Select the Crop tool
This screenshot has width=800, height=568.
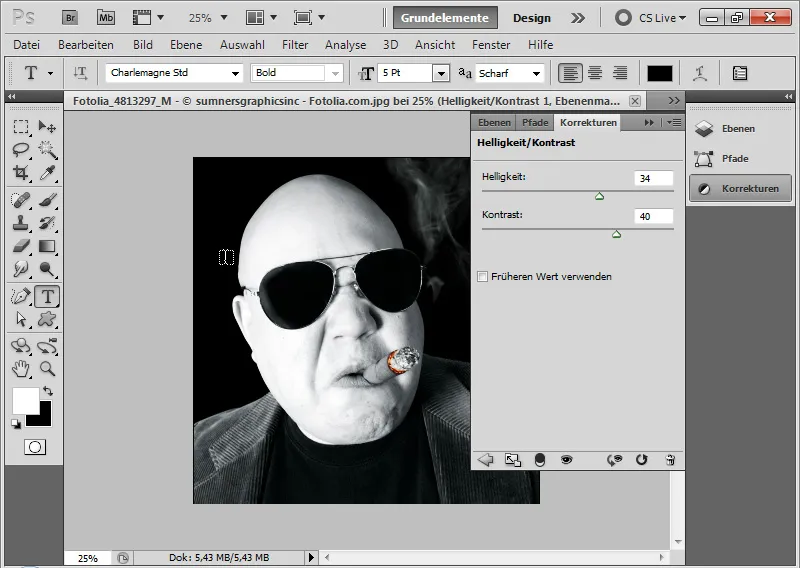pyautogui.click(x=21, y=173)
